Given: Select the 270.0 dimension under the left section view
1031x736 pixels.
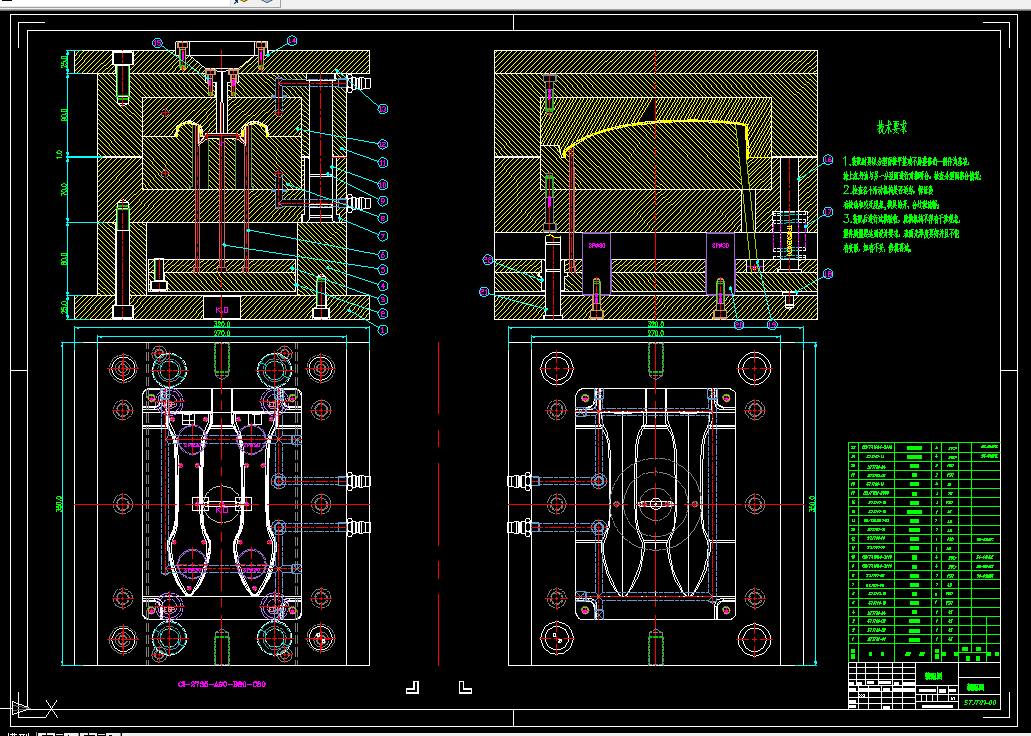Looking at the screenshot, I should click(222, 333).
